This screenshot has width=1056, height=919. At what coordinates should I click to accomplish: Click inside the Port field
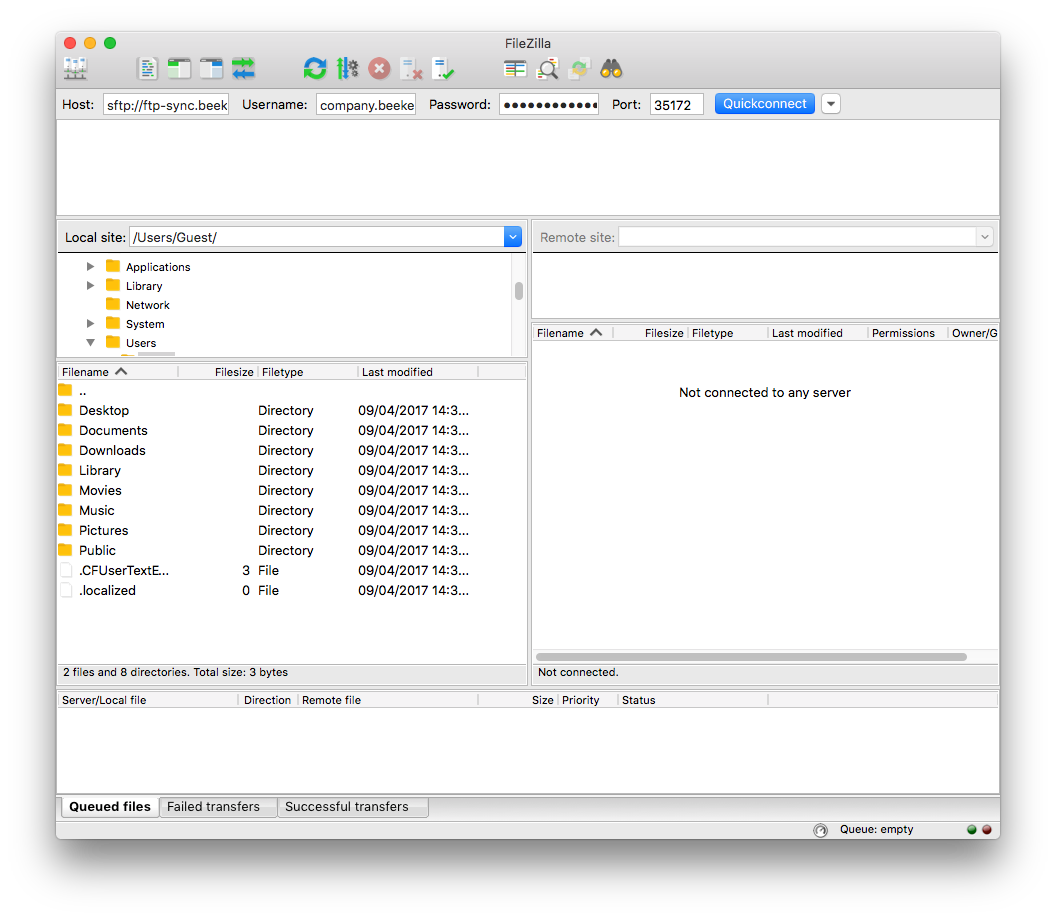pyautogui.click(x=676, y=103)
